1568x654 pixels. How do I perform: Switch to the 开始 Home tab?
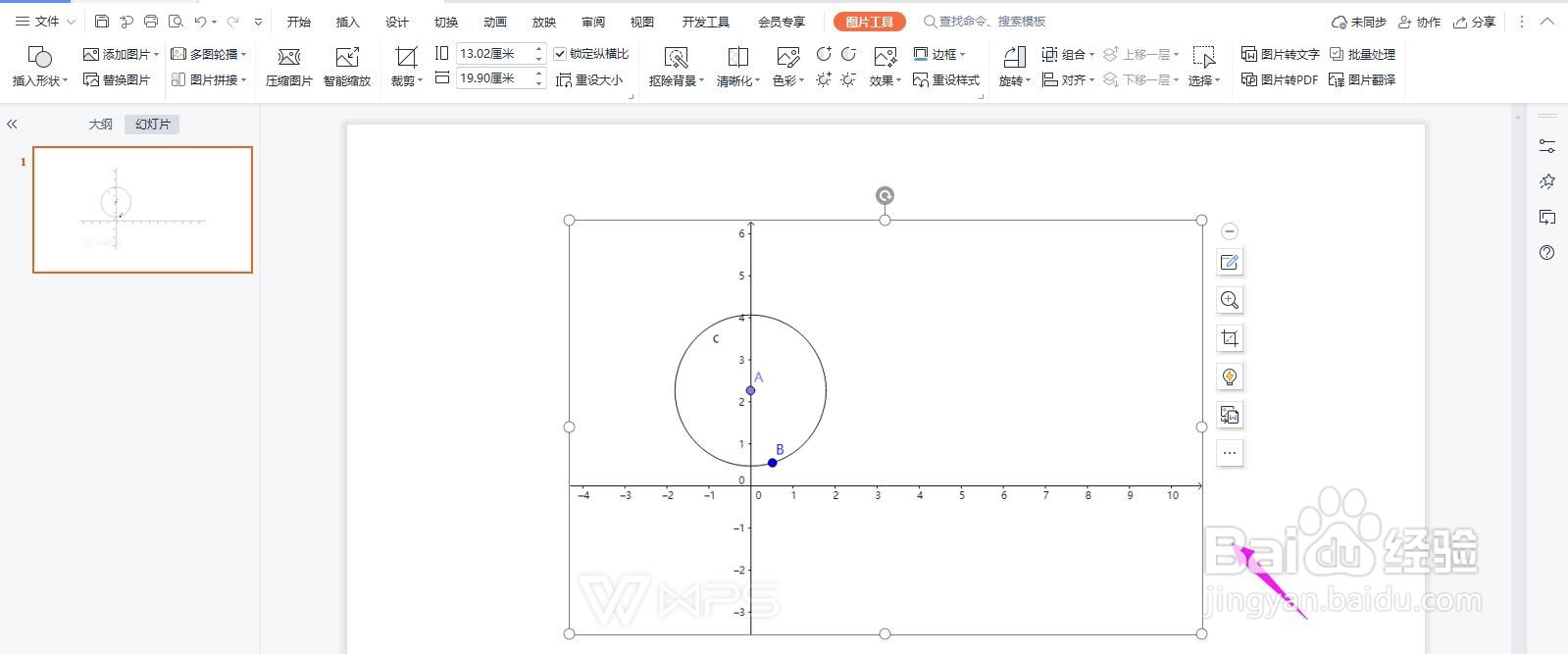299,22
